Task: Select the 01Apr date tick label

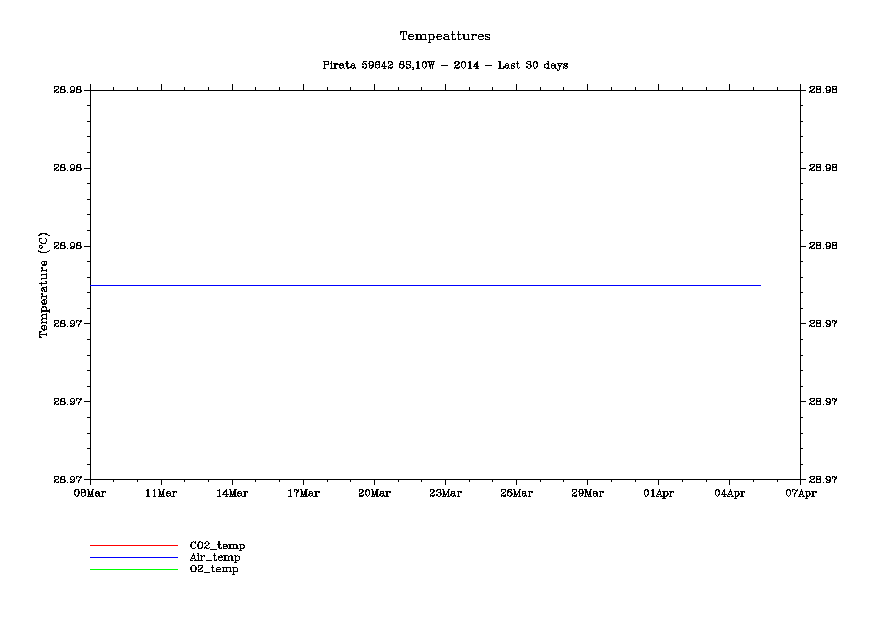Action: (x=658, y=493)
